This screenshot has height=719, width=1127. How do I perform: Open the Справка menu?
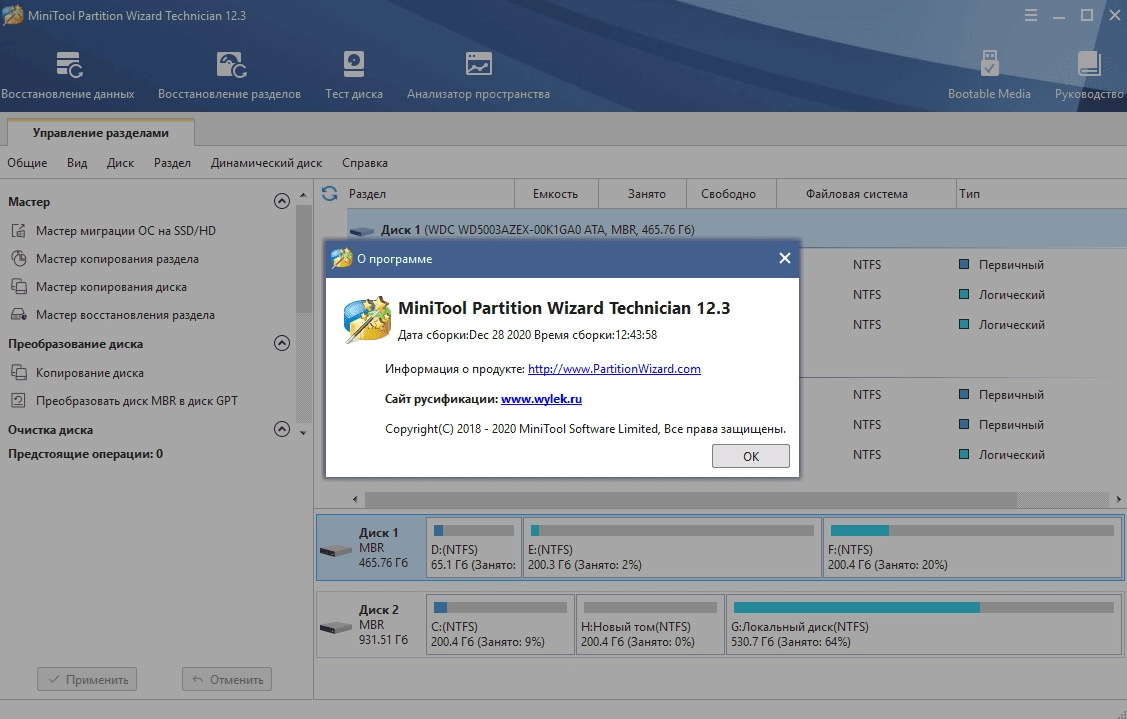[x=364, y=163]
